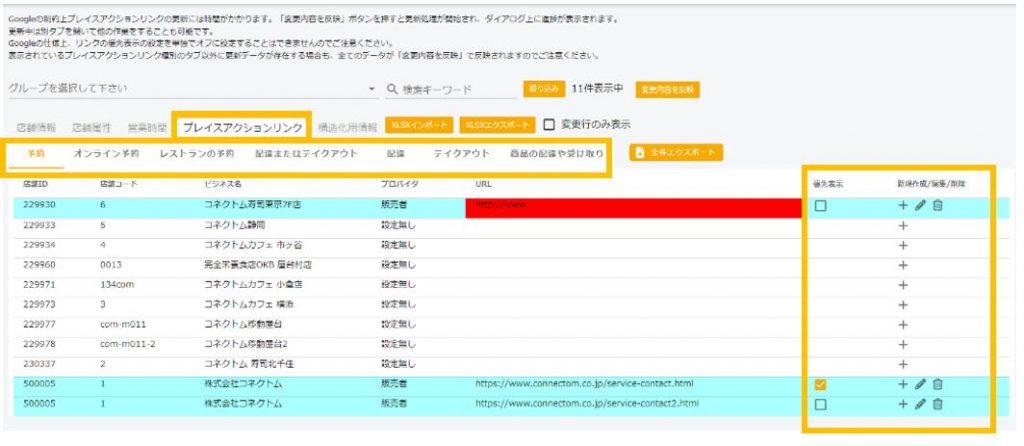This screenshot has height=446, width=1024.
Task: Delete the コネクトム寿司東京7F店 link via trash icon
Action: 937,206
